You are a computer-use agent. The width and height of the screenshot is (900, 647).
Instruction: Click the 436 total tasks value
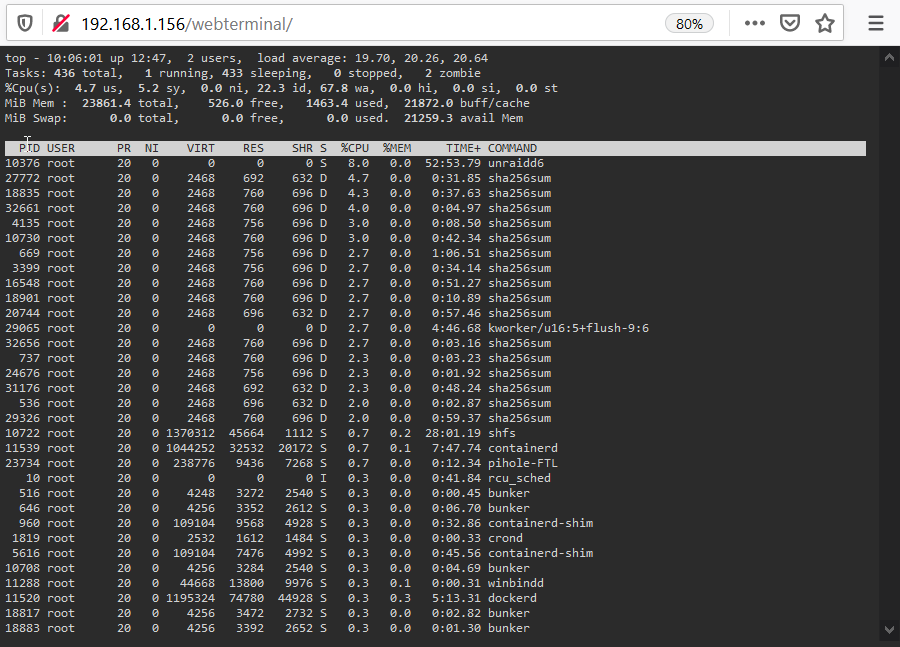click(x=85, y=73)
